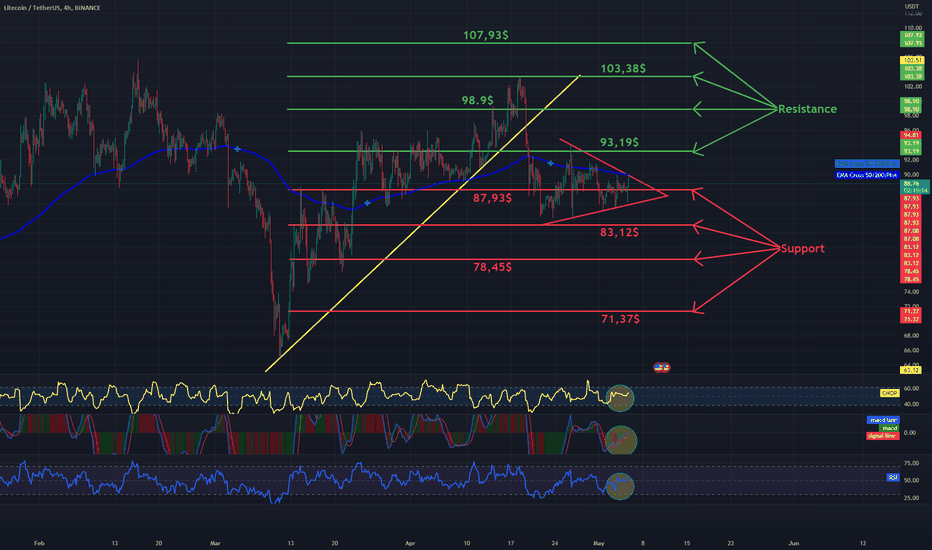Image resolution: width=932 pixels, height=550 pixels.
Task: Click May on the time axis
Action: coord(599,543)
